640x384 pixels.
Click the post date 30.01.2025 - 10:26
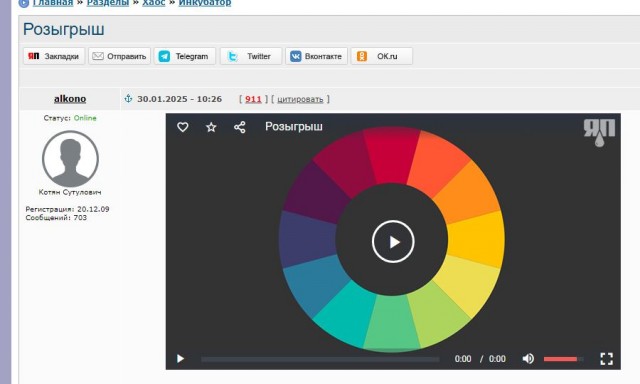[x=180, y=99]
